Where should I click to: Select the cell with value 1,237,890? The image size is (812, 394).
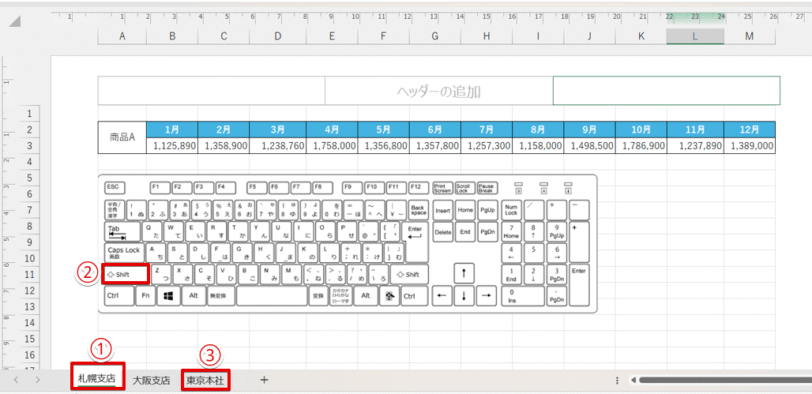695,145
